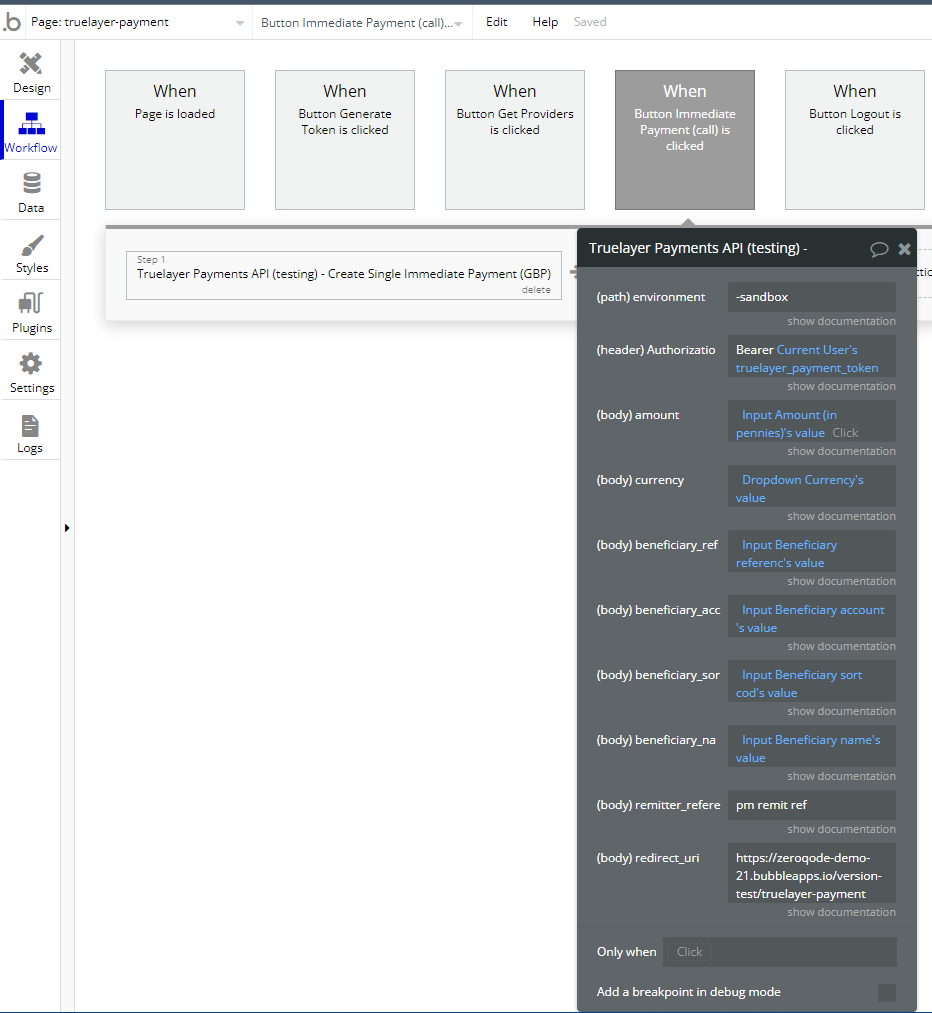This screenshot has height=1013, width=932.
Task: Delete the Step 1 action
Action: pos(536,290)
